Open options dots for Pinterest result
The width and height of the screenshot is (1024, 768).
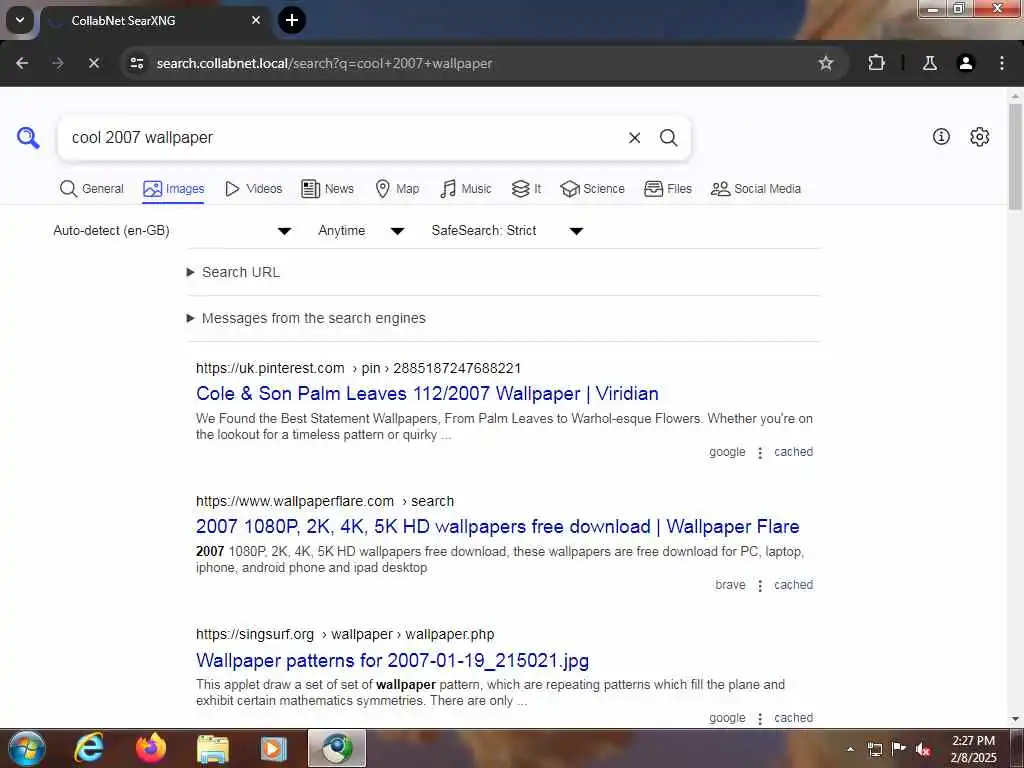[x=760, y=453]
